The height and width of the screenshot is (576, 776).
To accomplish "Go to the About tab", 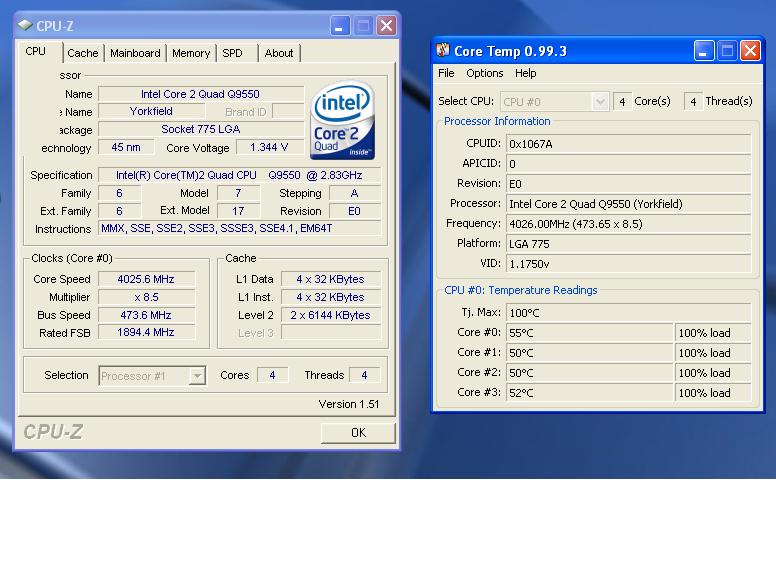I will click(279, 53).
